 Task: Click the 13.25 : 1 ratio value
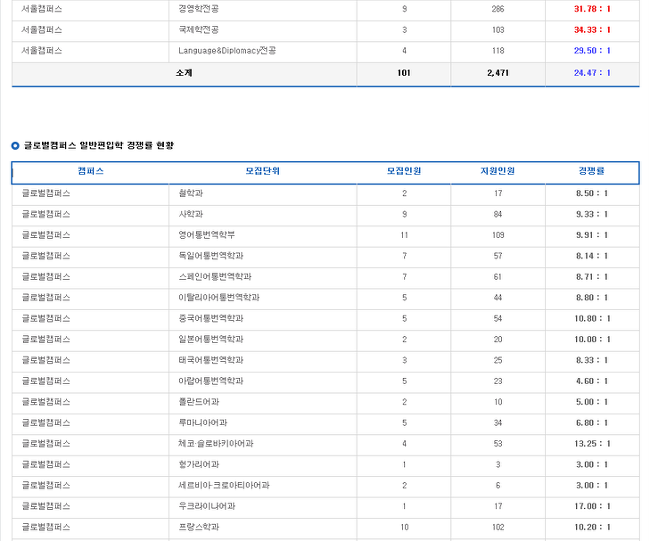coord(592,444)
